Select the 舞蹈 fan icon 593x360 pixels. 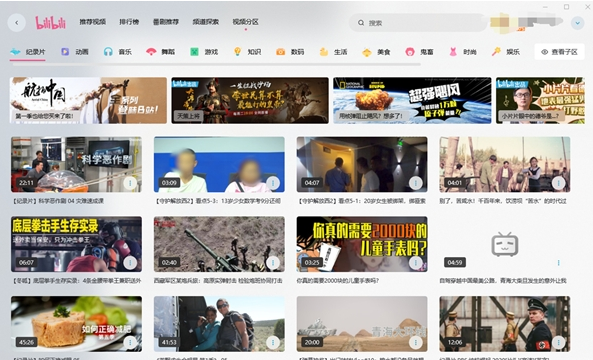click(151, 52)
